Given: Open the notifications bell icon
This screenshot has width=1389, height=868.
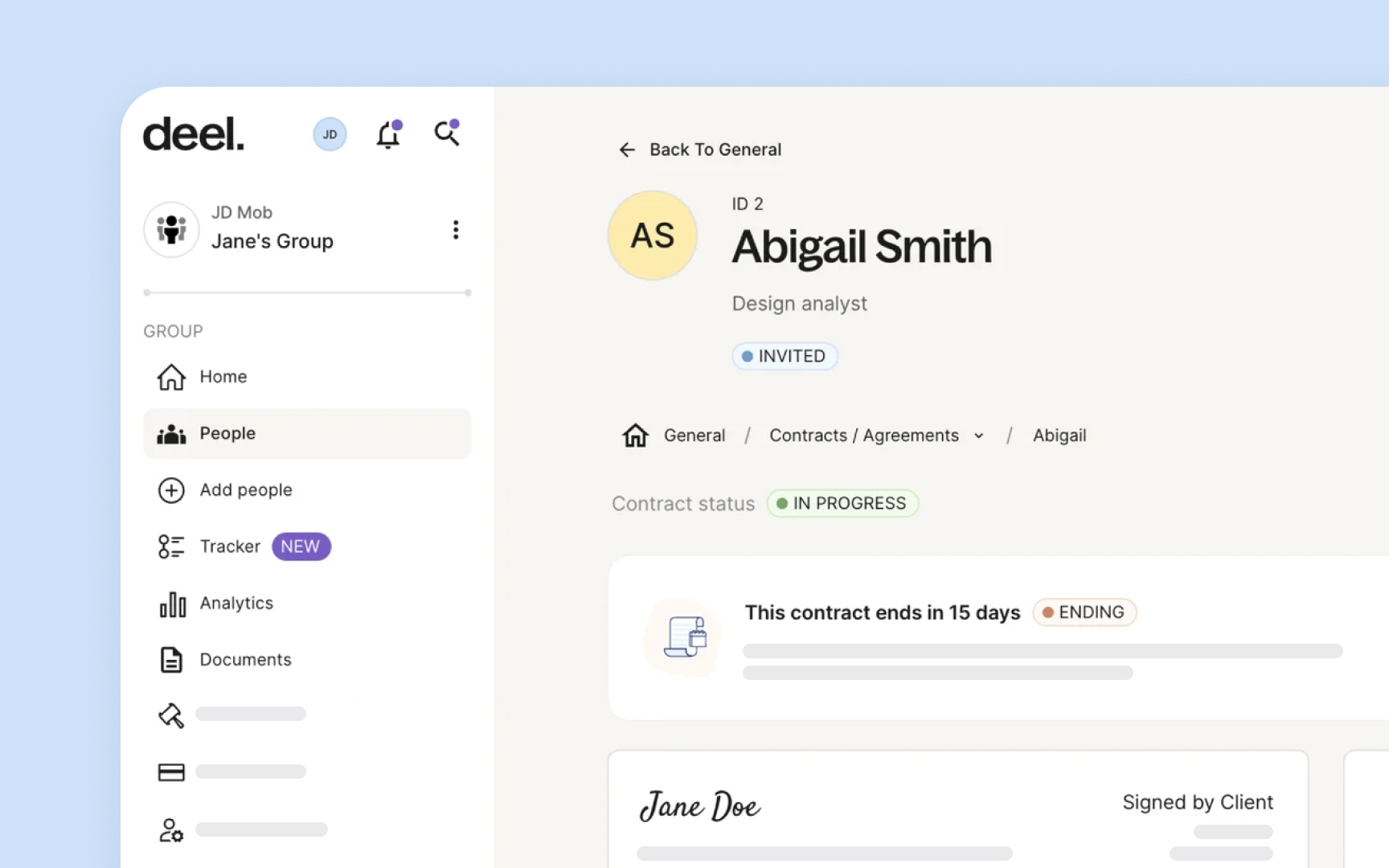Looking at the screenshot, I should (x=388, y=135).
